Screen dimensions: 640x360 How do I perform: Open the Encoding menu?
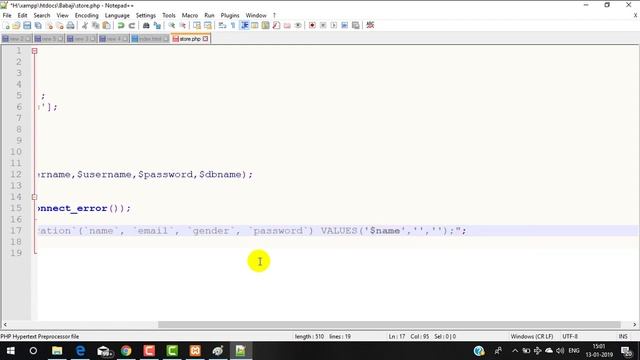click(x=87, y=16)
